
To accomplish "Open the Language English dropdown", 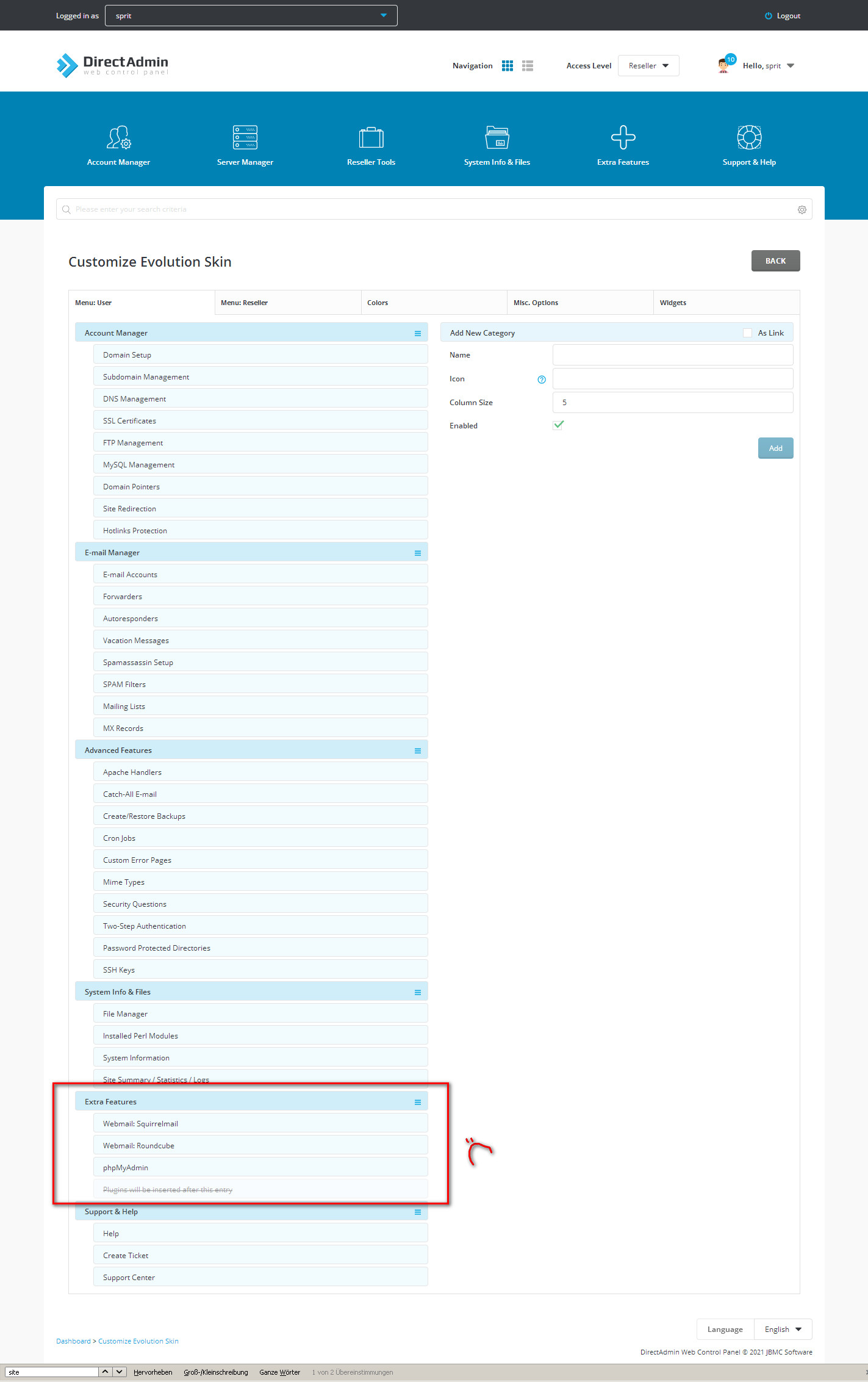I will click(x=783, y=1329).
